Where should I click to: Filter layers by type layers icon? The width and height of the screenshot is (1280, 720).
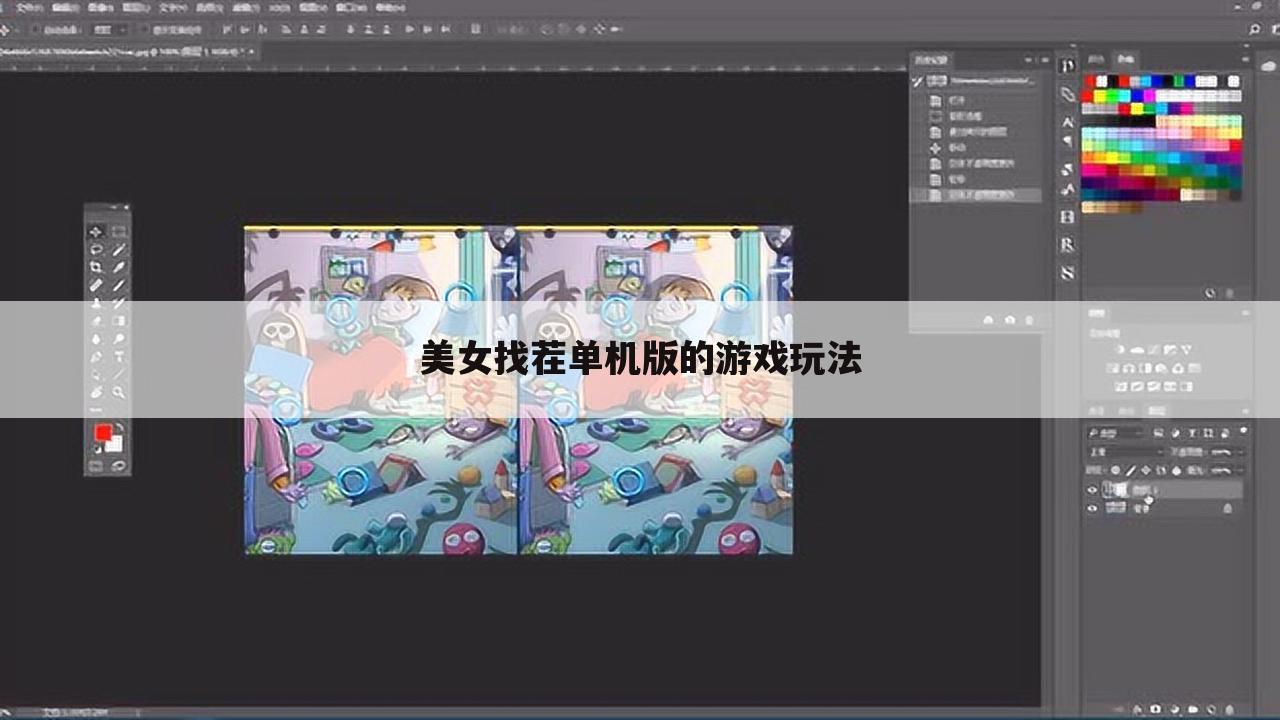(x=1192, y=433)
